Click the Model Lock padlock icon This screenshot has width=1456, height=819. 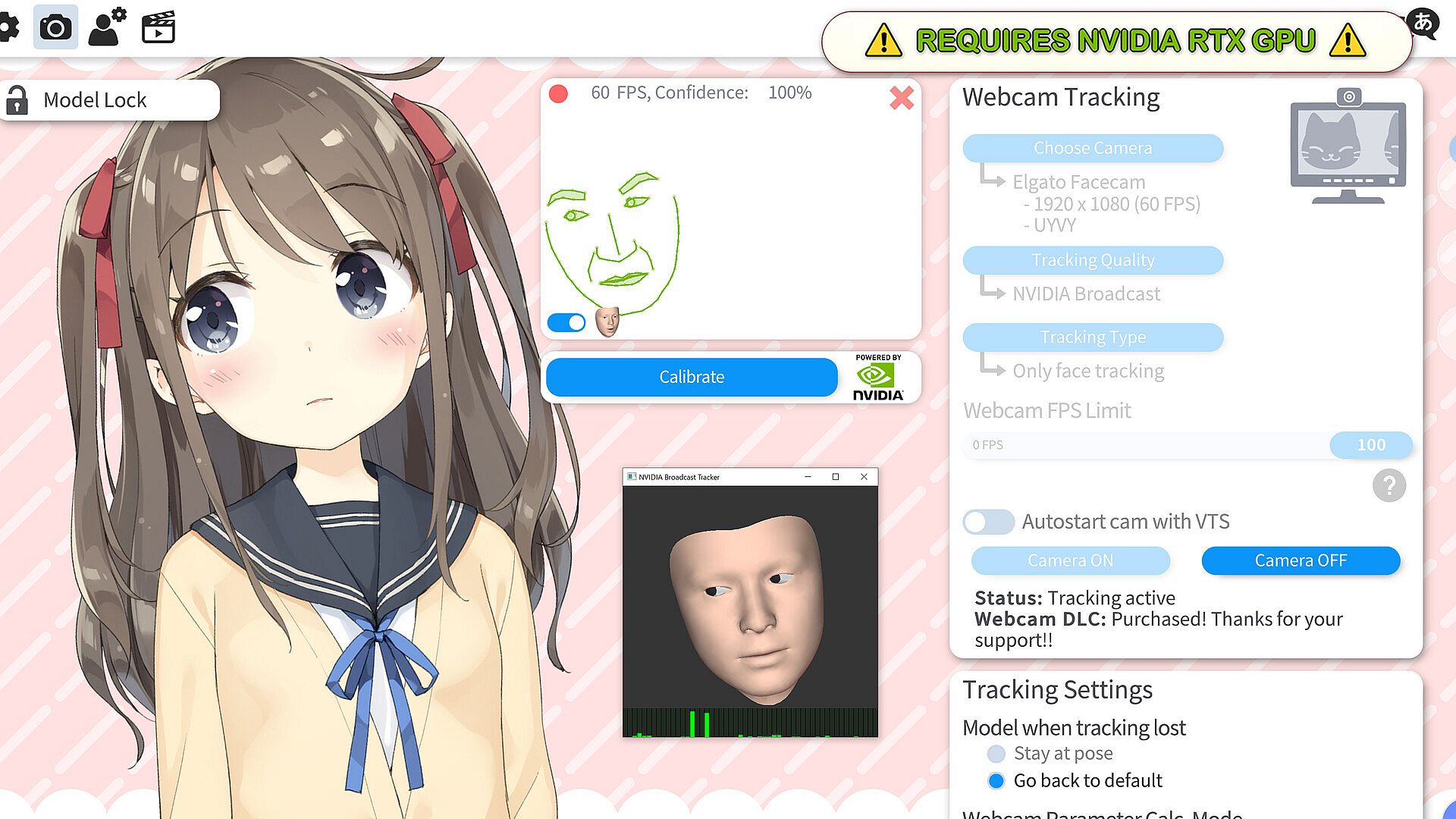[17, 100]
